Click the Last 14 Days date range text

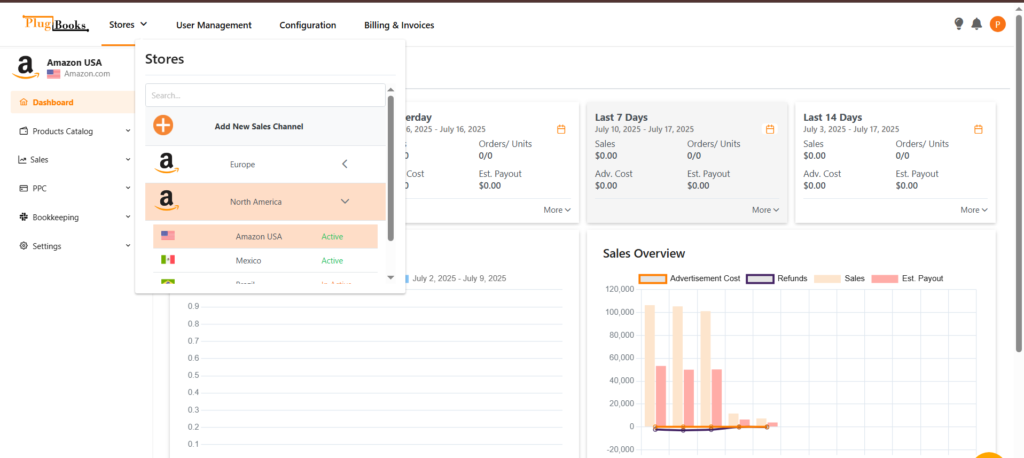851,129
